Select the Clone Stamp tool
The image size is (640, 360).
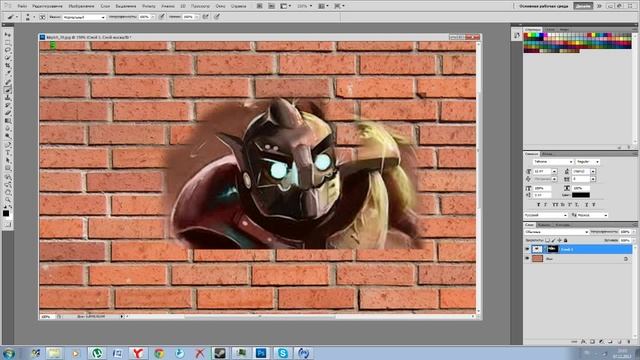pyautogui.click(x=7, y=97)
